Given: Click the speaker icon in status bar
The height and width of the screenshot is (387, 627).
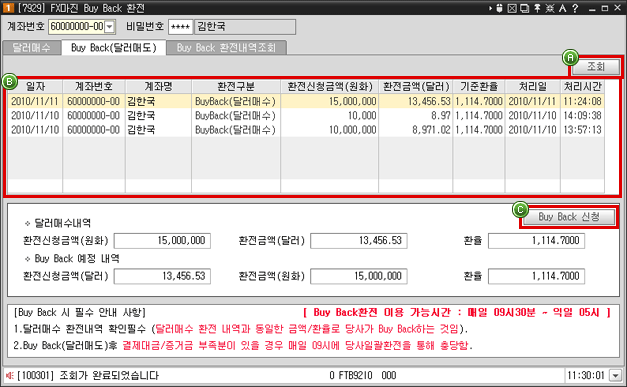Looking at the screenshot, I should coord(10,375).
